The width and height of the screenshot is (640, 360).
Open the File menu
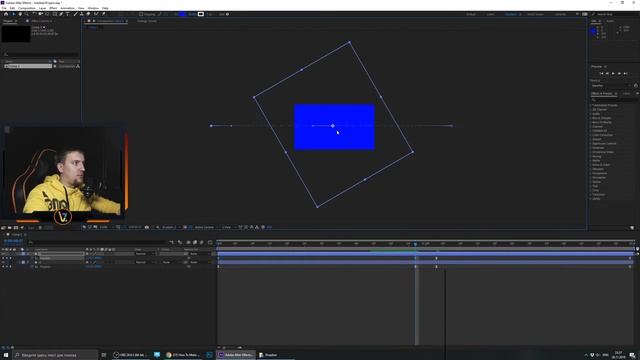4,8
